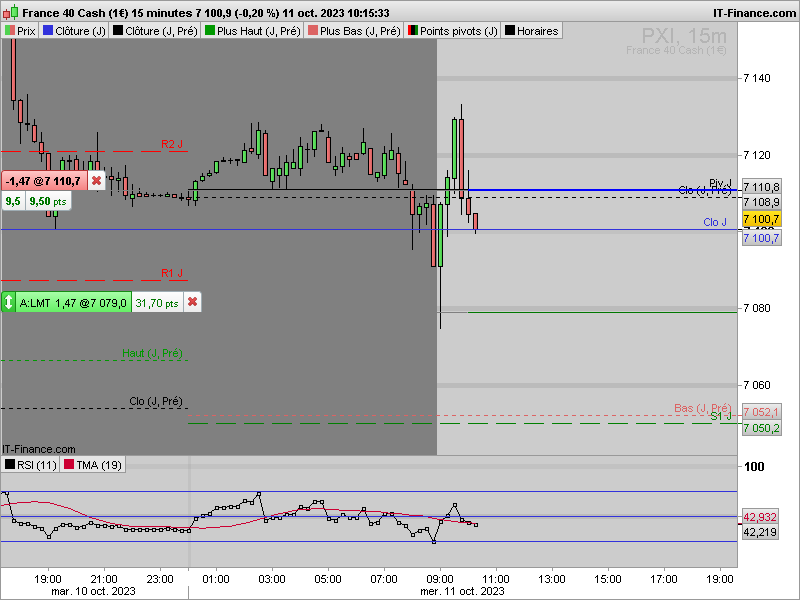
Task: Click the Clôture (J, Pré) legend label
Action: (161, 31)
